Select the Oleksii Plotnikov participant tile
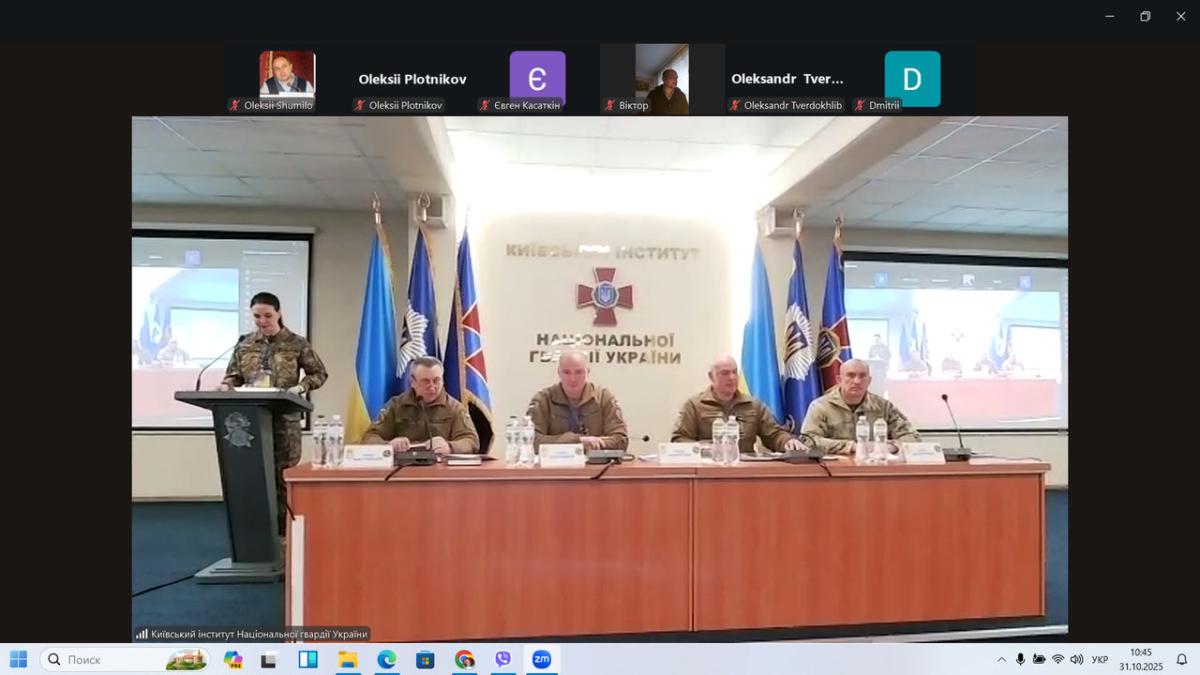 412,79
